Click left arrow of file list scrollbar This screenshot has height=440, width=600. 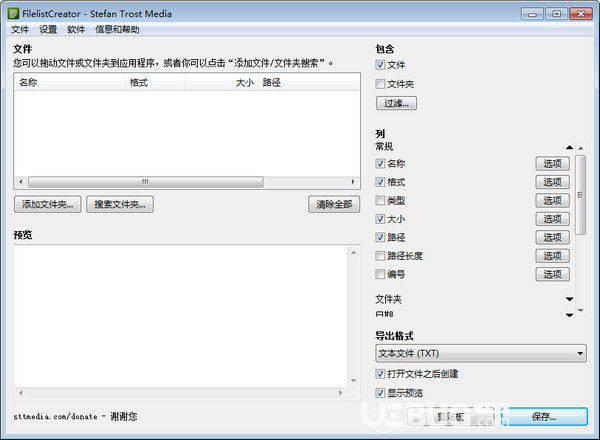21,182
